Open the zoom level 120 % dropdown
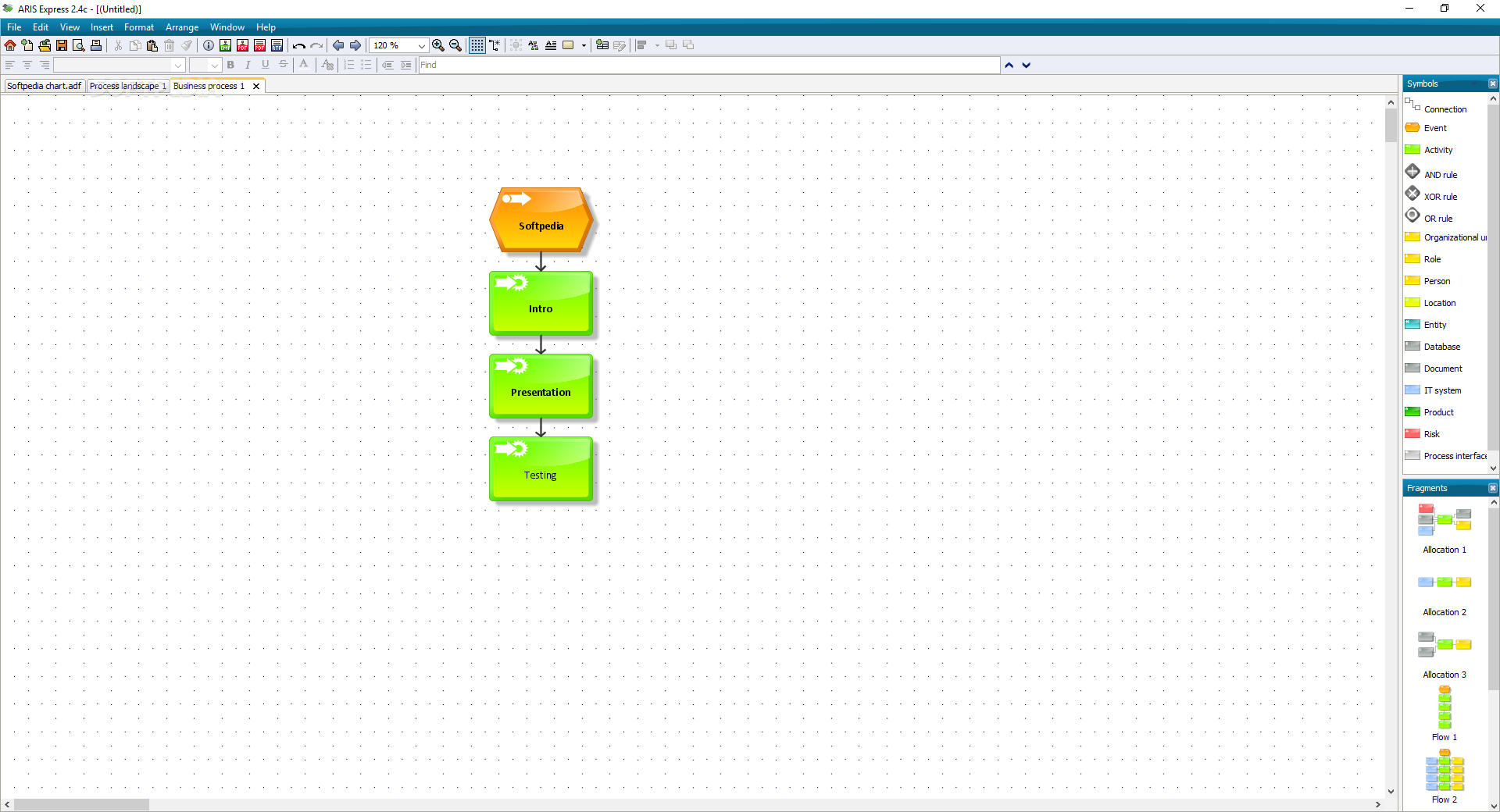This screenshot has width=1500, height=812. coord(422,45)
